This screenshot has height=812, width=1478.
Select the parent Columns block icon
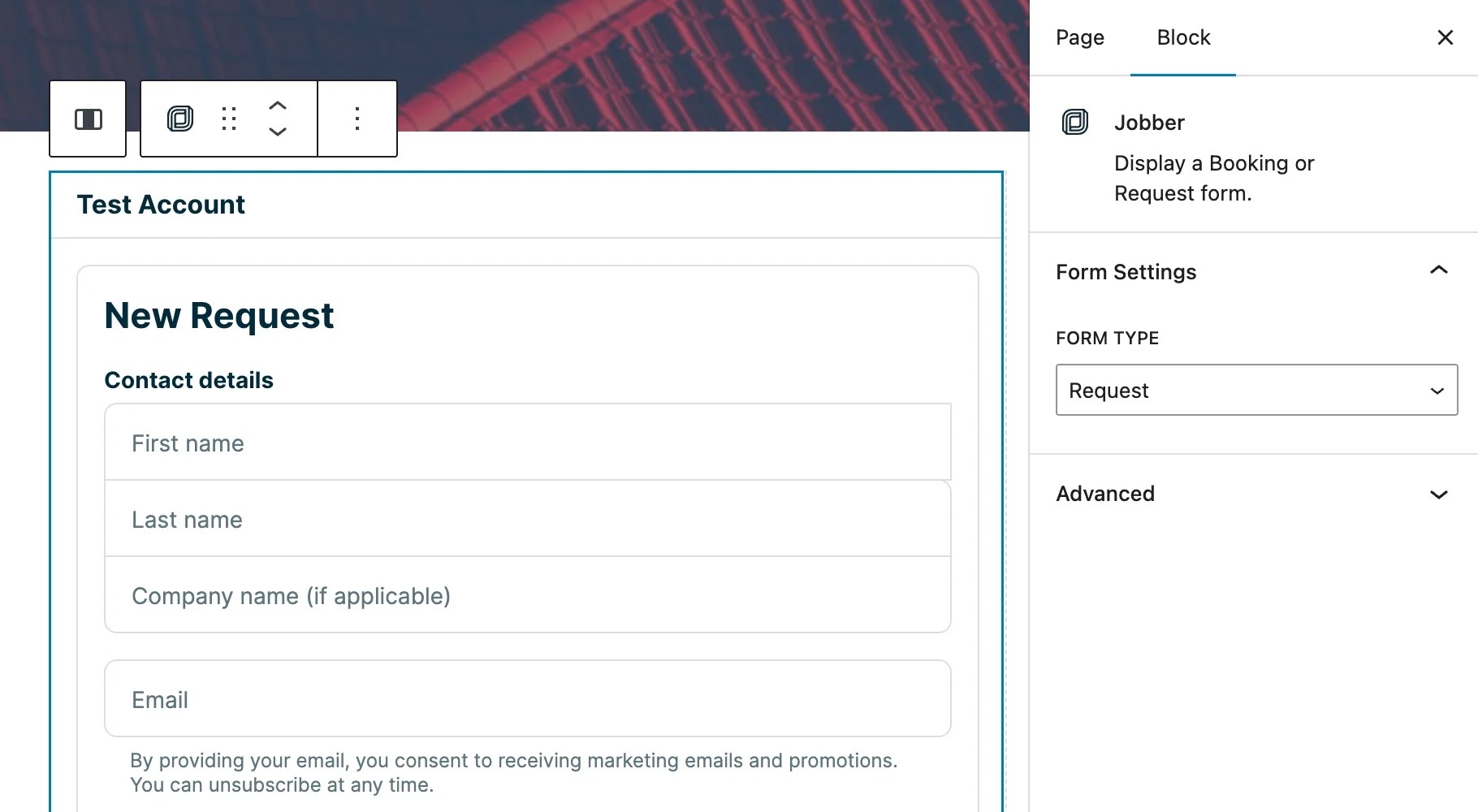(x=88, y=119)
